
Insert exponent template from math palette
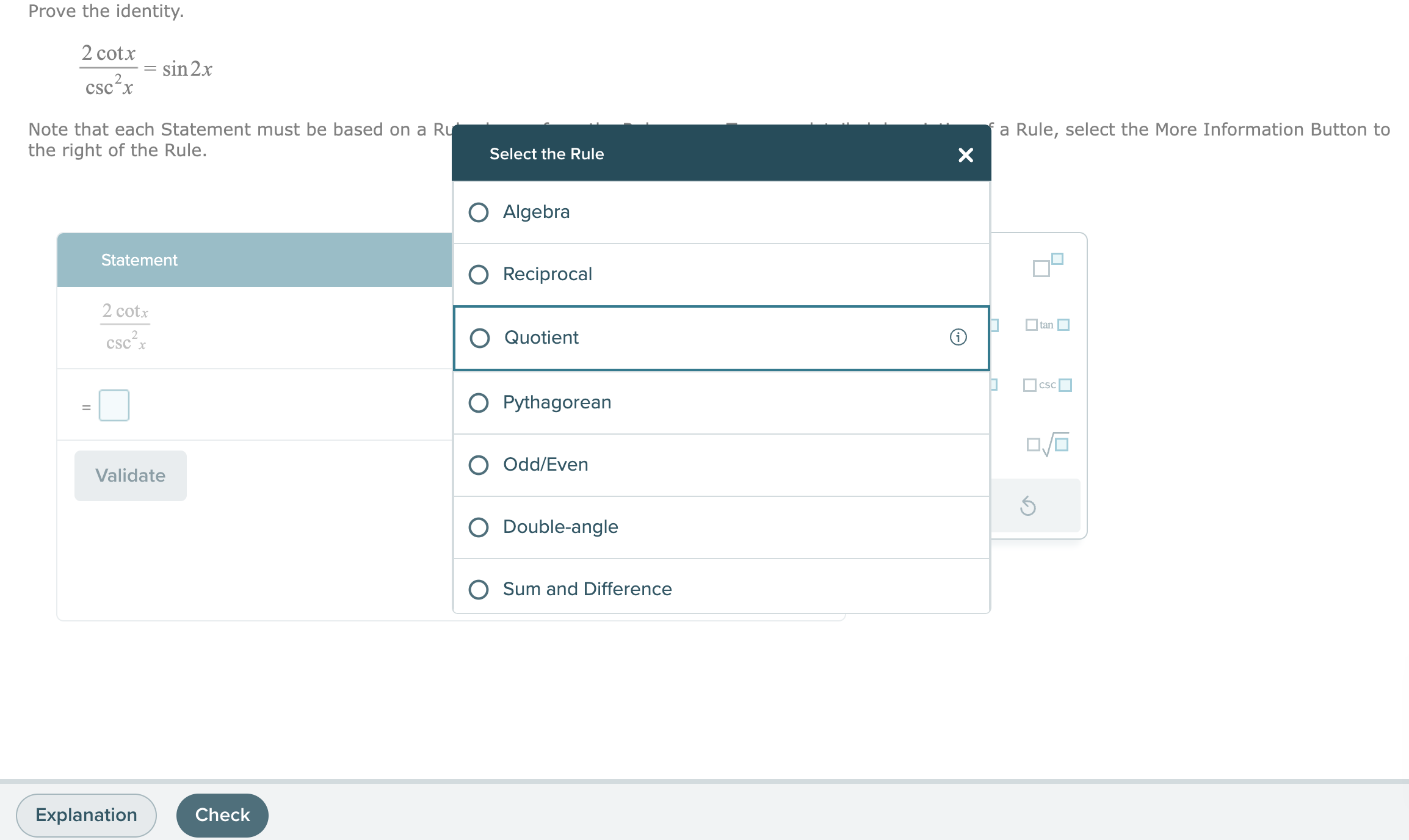click(1048, 266)
